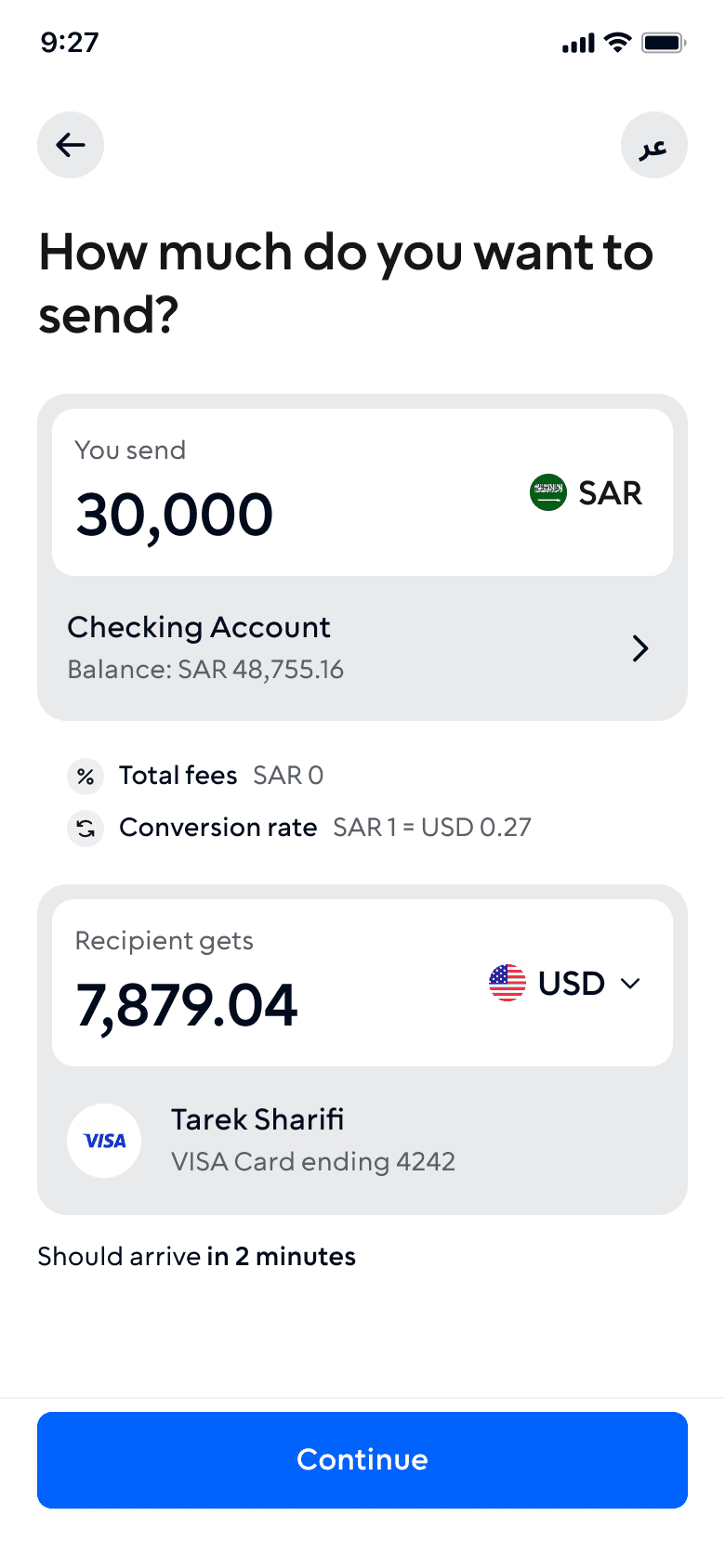Tap the conversion rate refresh icon

[86, 828]
